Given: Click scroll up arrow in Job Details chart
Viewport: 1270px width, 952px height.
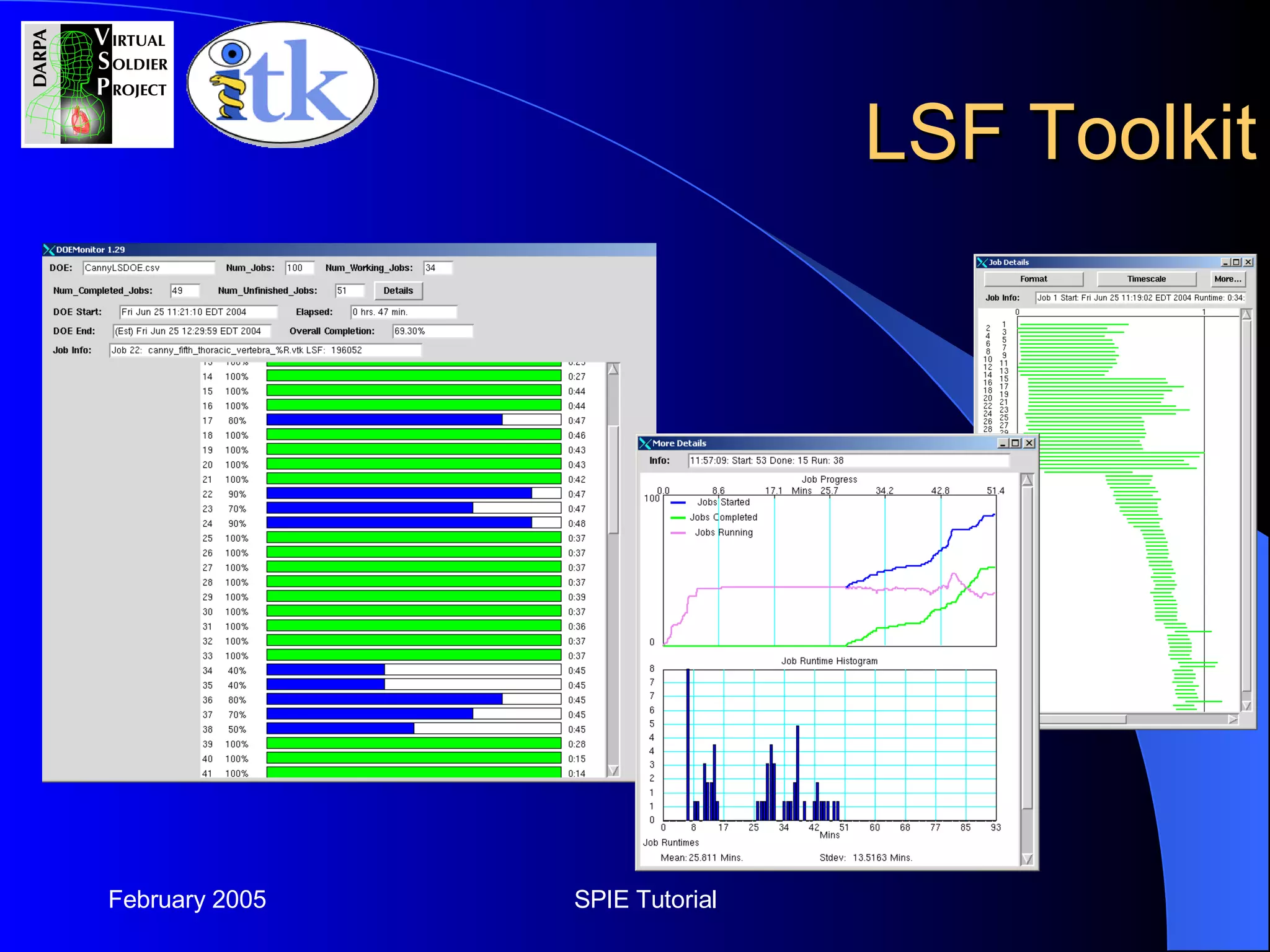Looking at the screenshot, I should (1246, 314).
